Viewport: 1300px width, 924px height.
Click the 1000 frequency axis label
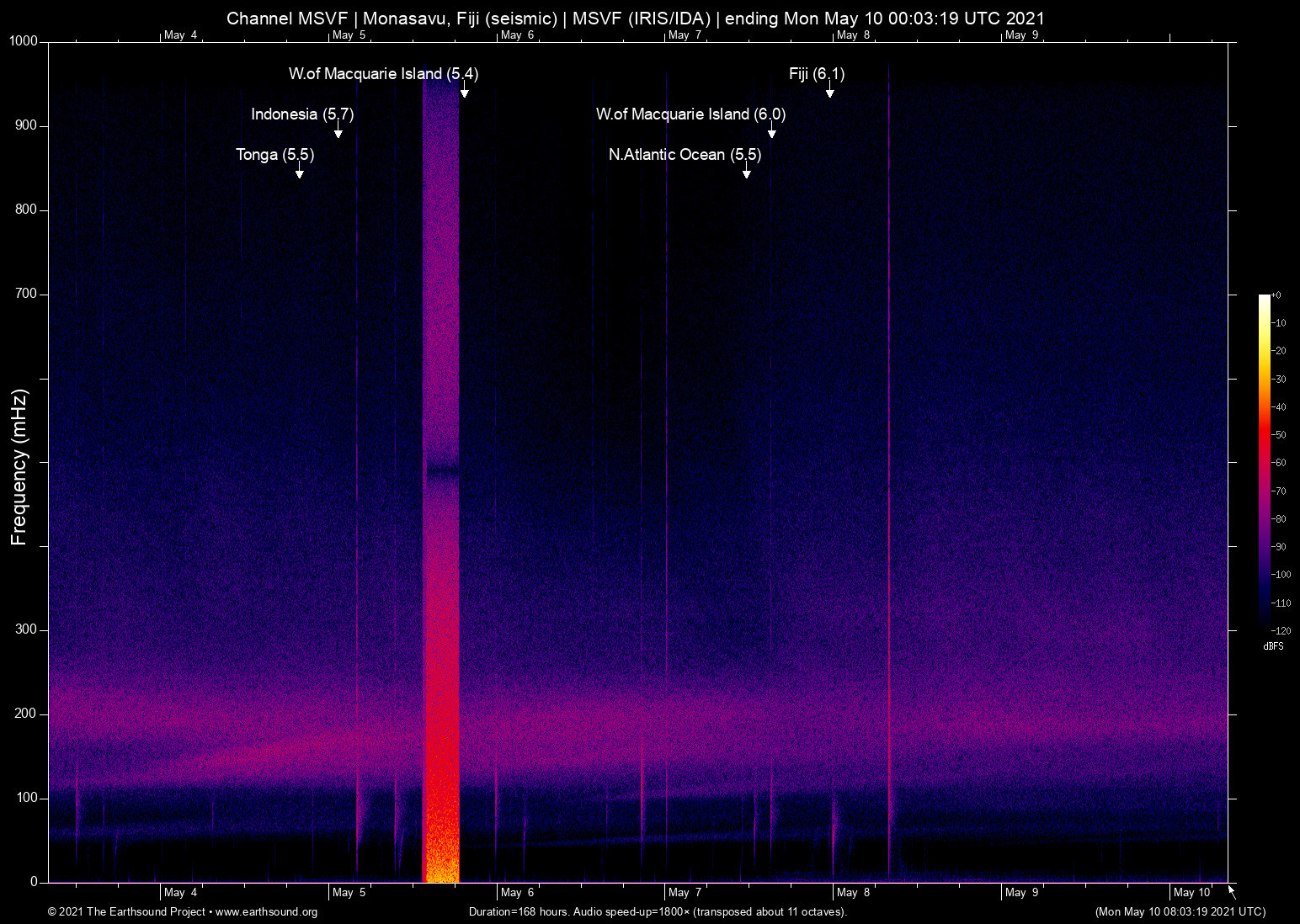click(x=24, y=41)
